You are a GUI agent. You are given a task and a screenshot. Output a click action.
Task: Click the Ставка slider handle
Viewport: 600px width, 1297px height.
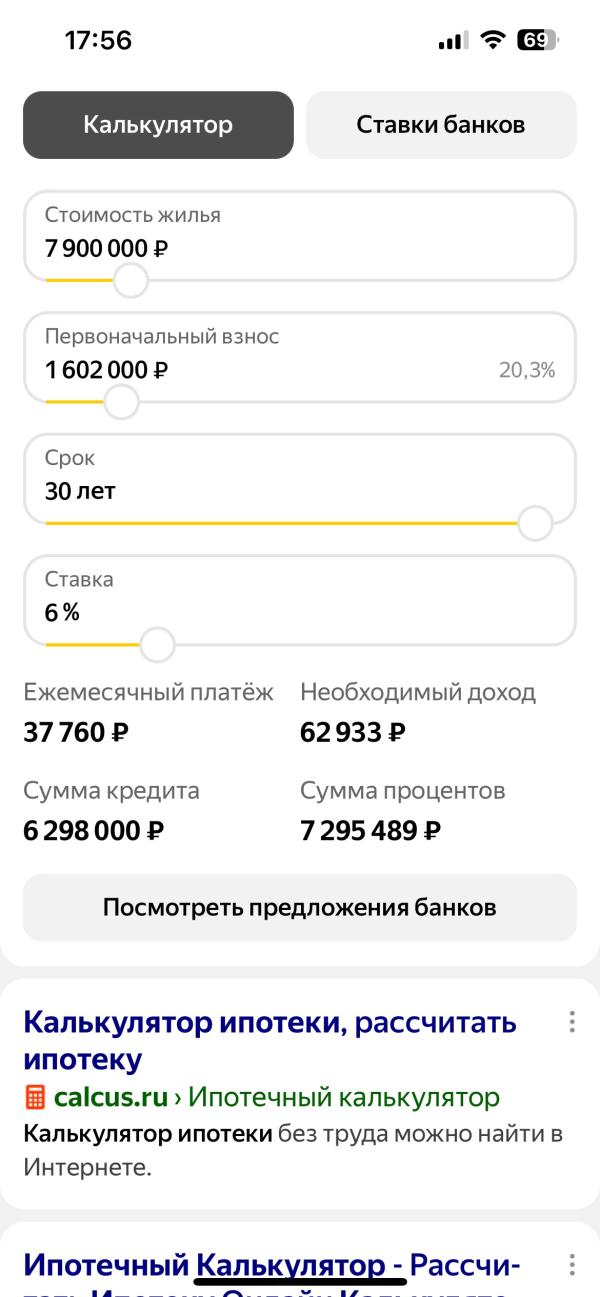click(156, 645)
